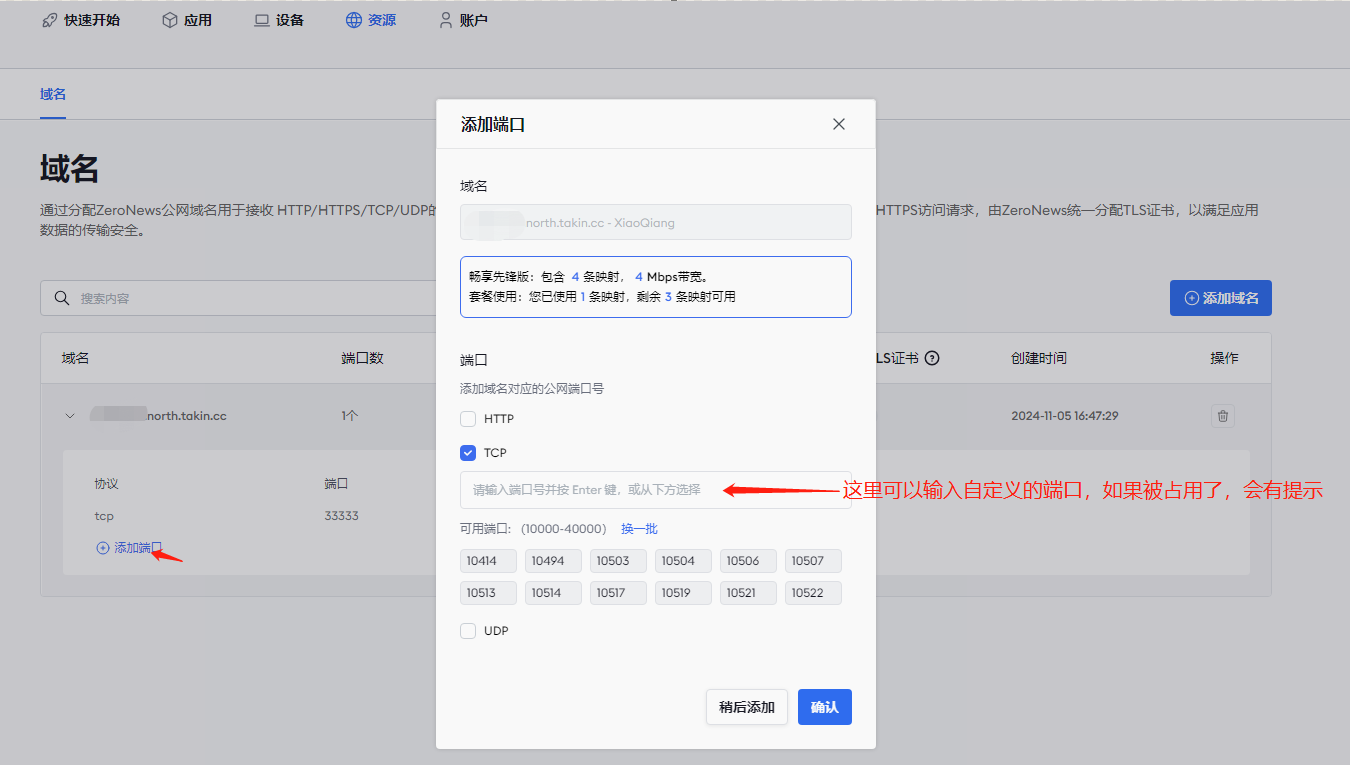Open the 快速开始 menu item
1350x765 pixels.
81,20
